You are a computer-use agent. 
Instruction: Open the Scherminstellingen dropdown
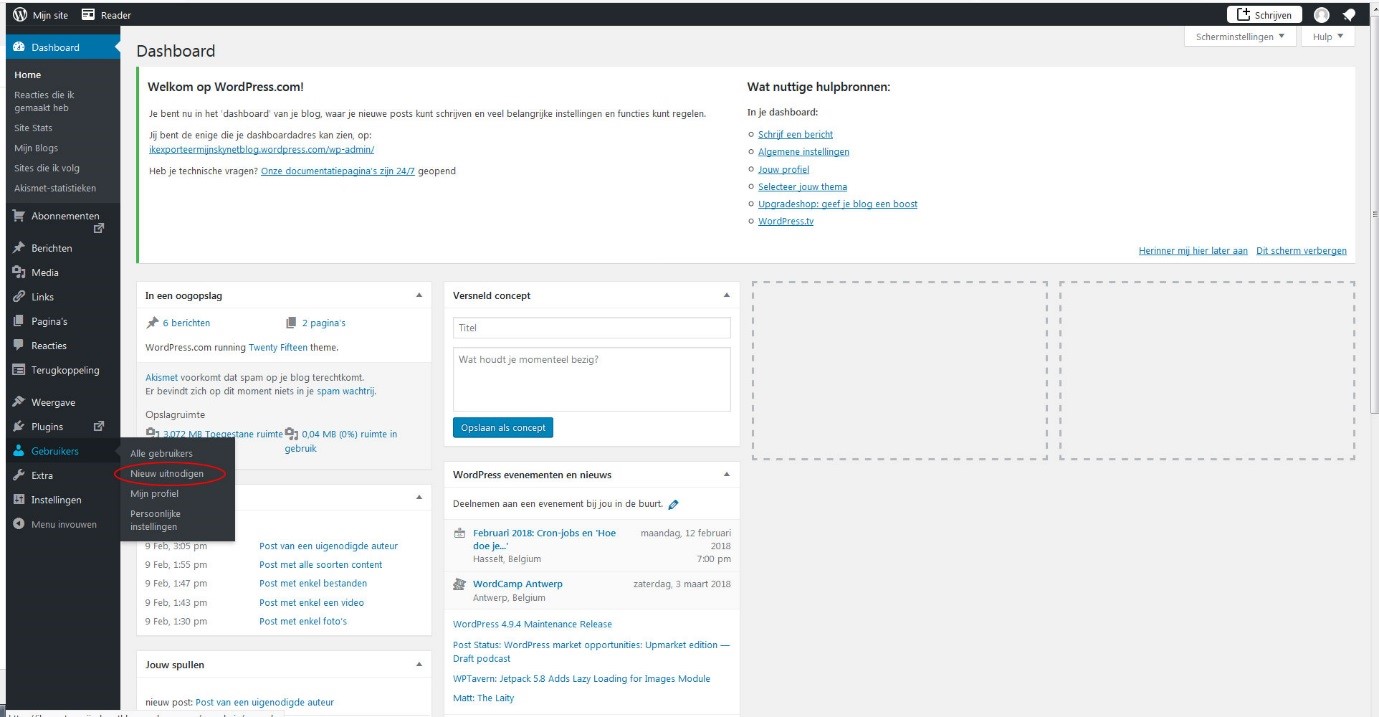[x=1240, y=36]
